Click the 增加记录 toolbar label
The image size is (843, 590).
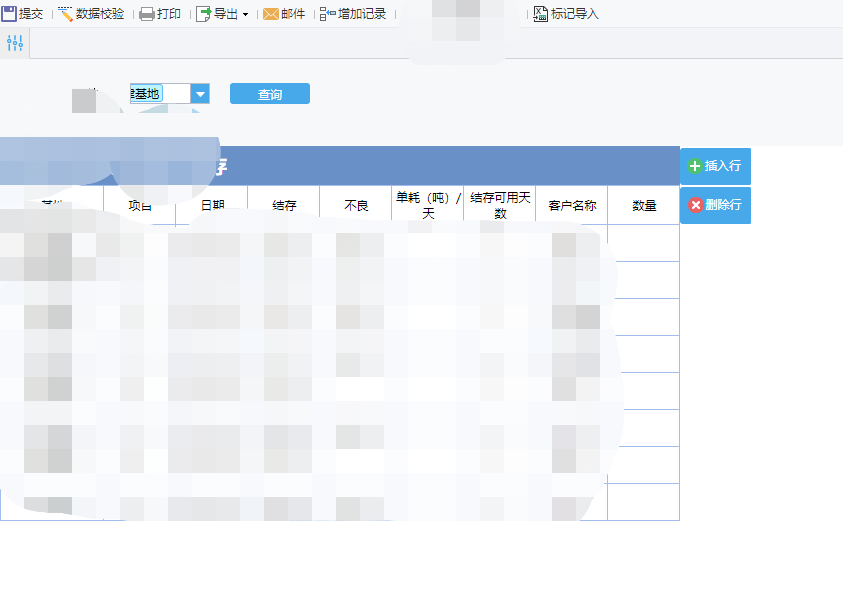point(362,14)
